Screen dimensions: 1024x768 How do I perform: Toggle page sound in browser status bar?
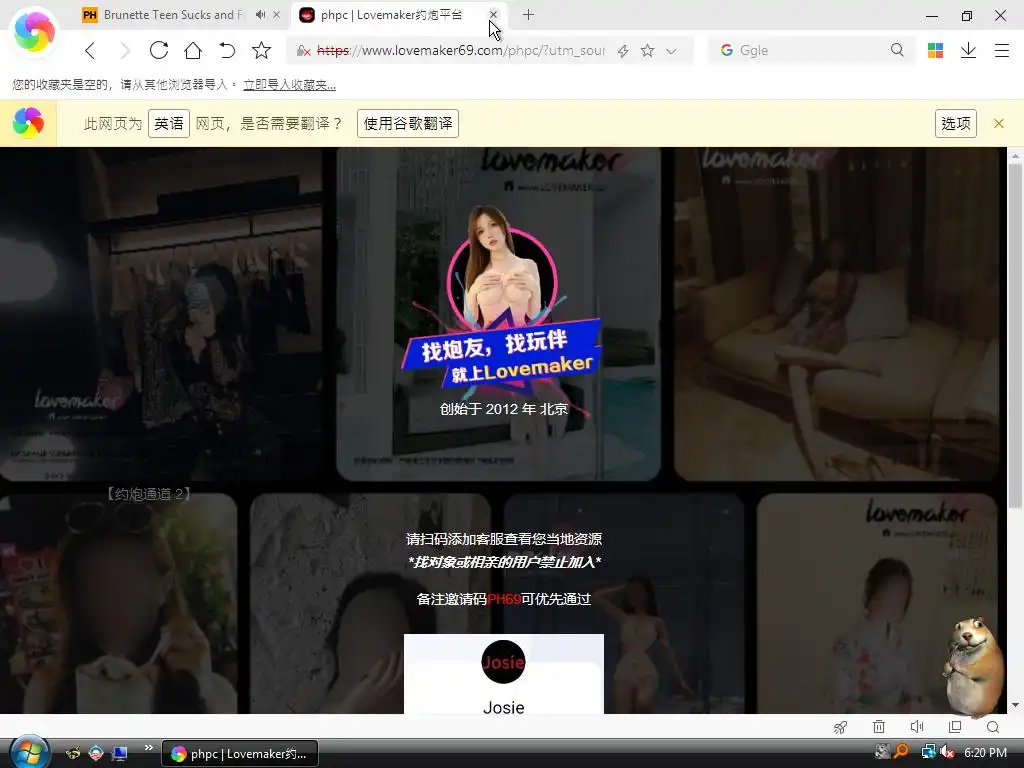tap(917, 727)
